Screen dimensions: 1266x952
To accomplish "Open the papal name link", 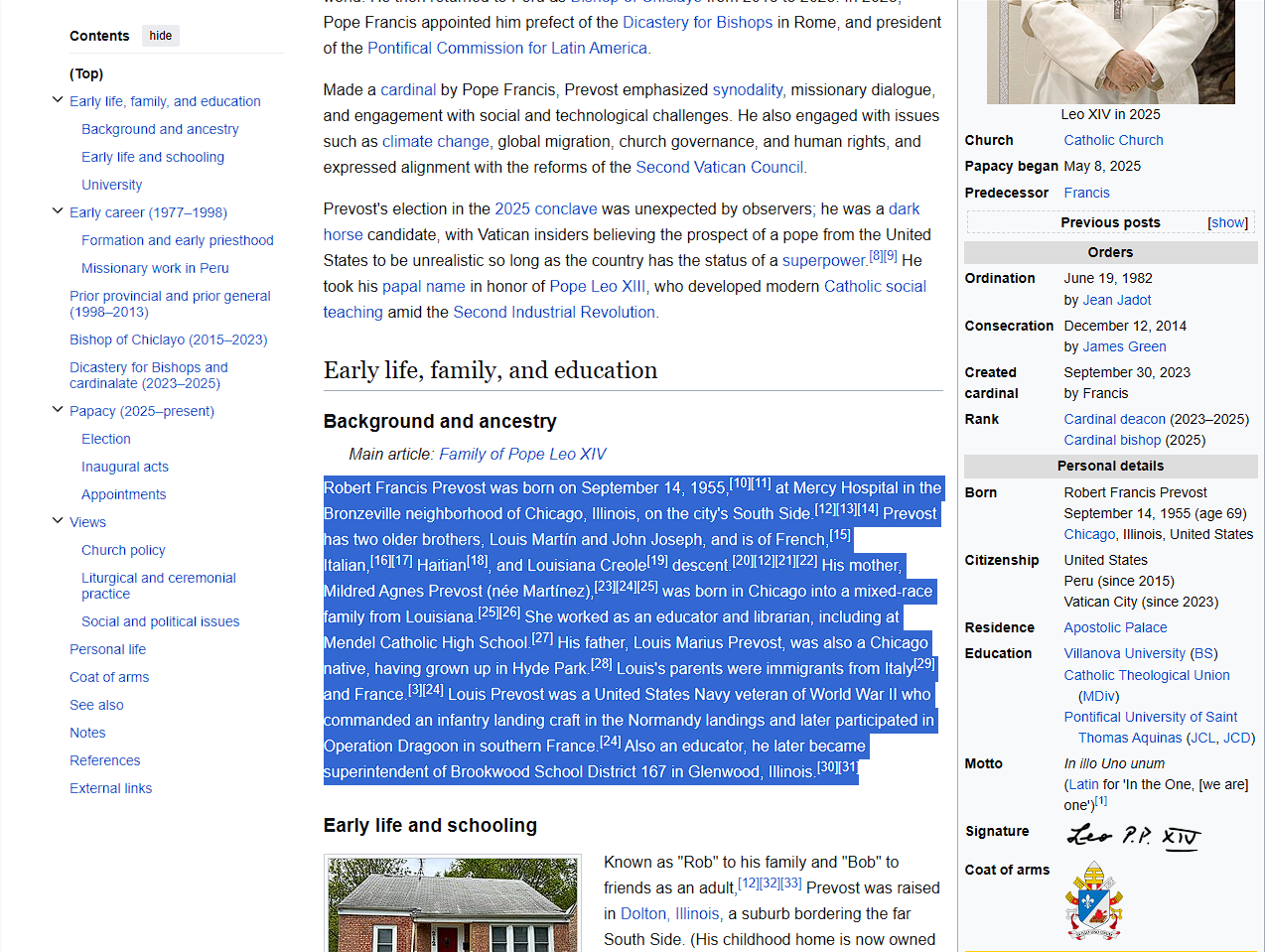I will (424, 286).
